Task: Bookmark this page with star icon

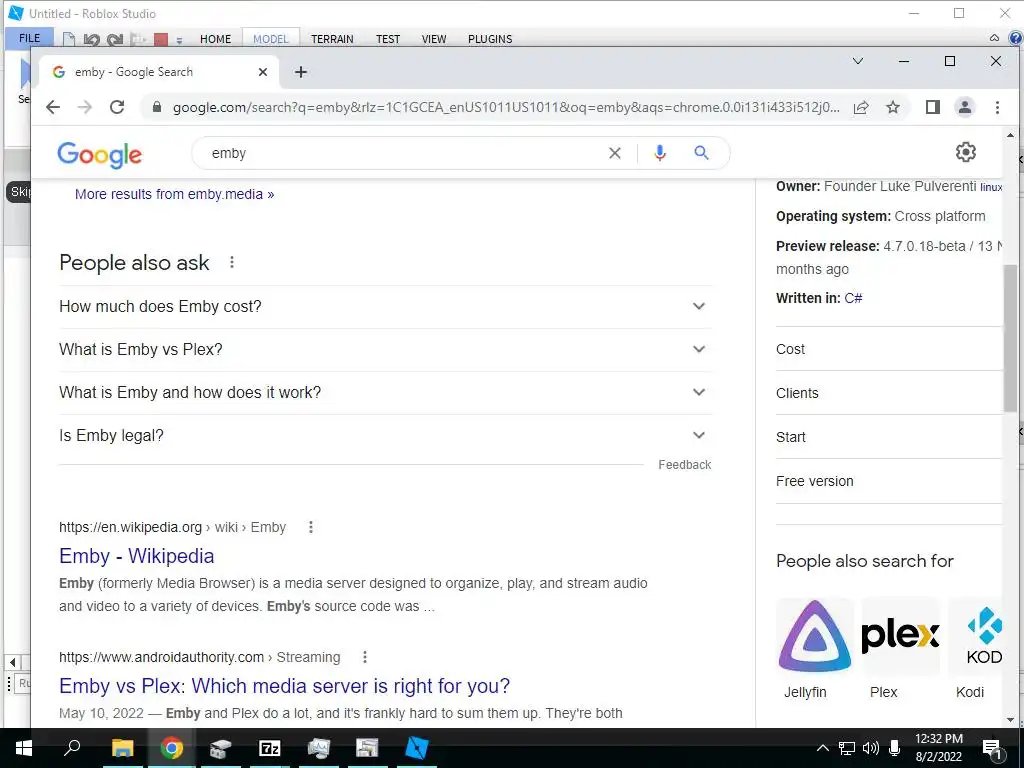Action: 893,107
